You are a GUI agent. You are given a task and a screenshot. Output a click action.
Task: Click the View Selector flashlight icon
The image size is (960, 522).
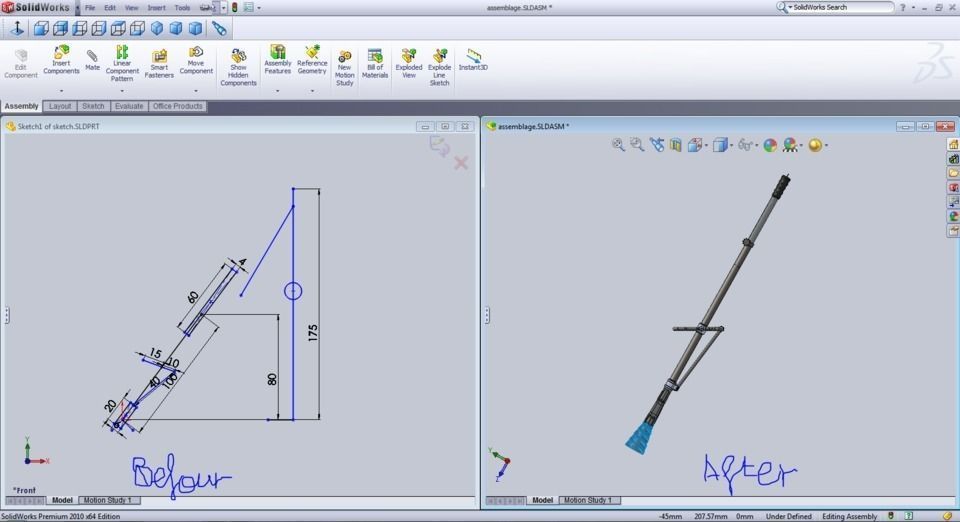click(x=219, y=28)
